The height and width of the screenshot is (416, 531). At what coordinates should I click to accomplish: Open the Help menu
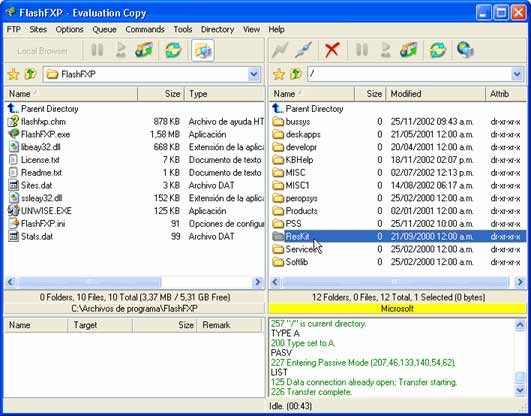[x=276, y=29]
